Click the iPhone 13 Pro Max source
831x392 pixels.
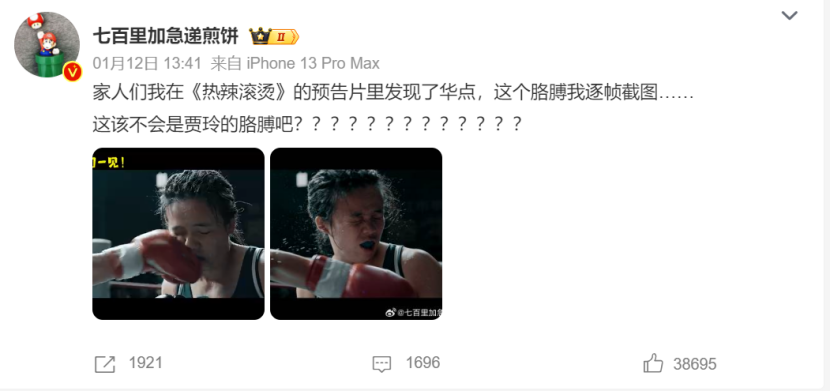point(313,64)
